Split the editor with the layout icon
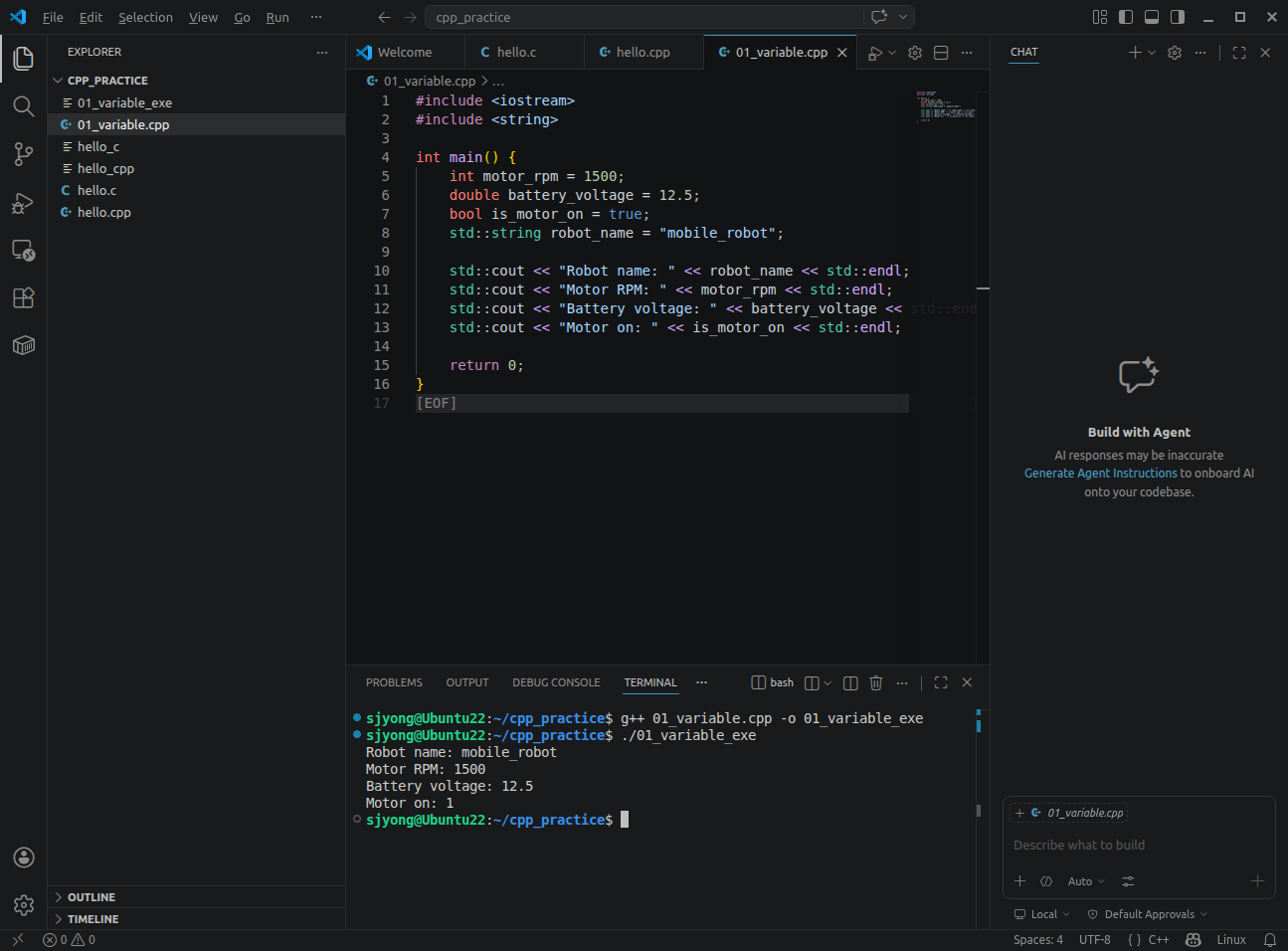The width and height of the screenshot is (1288, 951). coord(941,53)
